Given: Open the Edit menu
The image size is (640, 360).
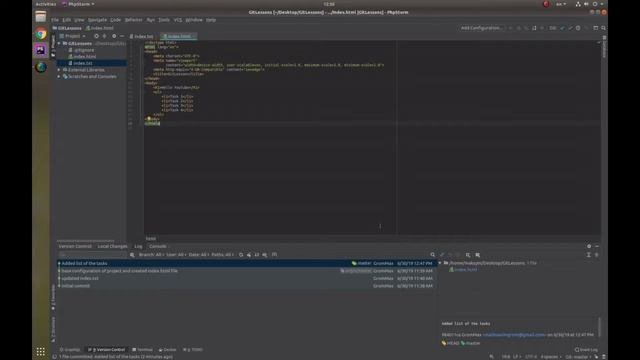Looking at the screenshot, I should click(x=67, y=20).
